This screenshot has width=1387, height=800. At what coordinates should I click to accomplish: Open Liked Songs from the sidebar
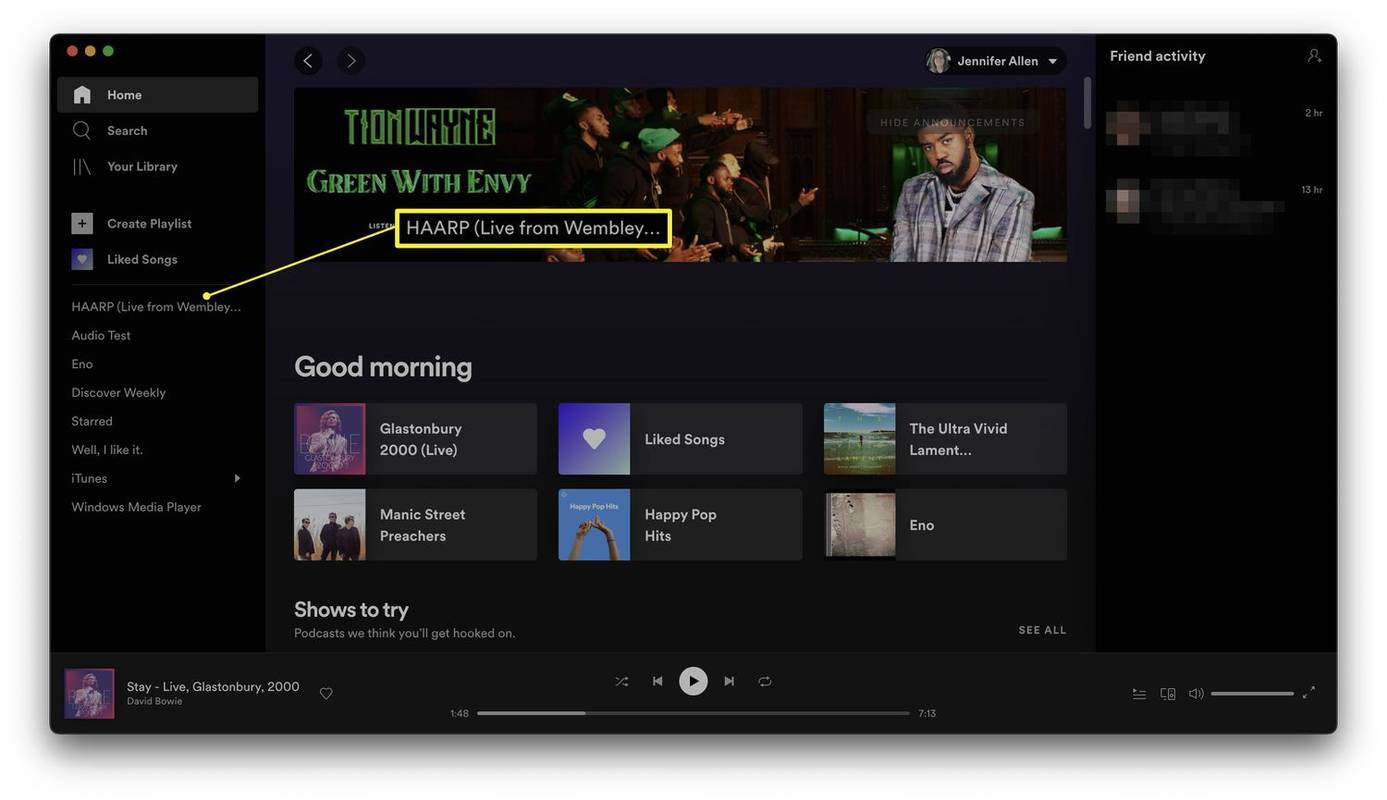point(142,260)
